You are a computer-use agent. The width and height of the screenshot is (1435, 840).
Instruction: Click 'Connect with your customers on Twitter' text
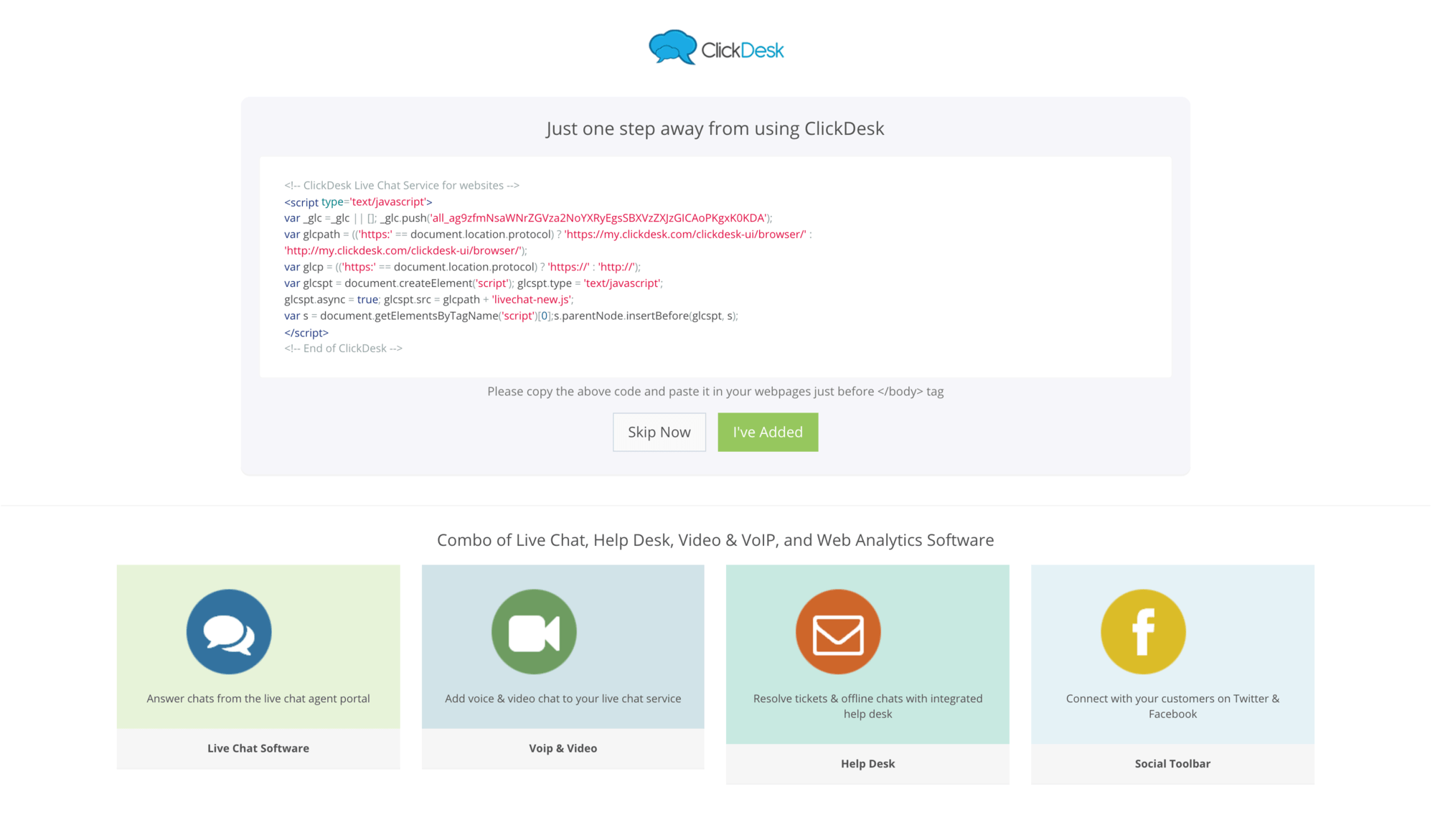click(1172, 706)
